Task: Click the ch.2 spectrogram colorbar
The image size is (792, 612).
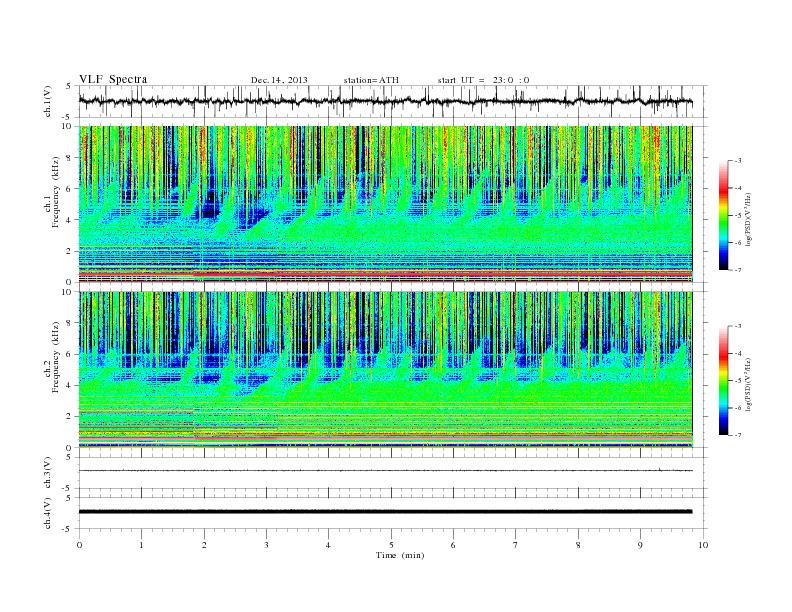Action: [x=723, y=381]
